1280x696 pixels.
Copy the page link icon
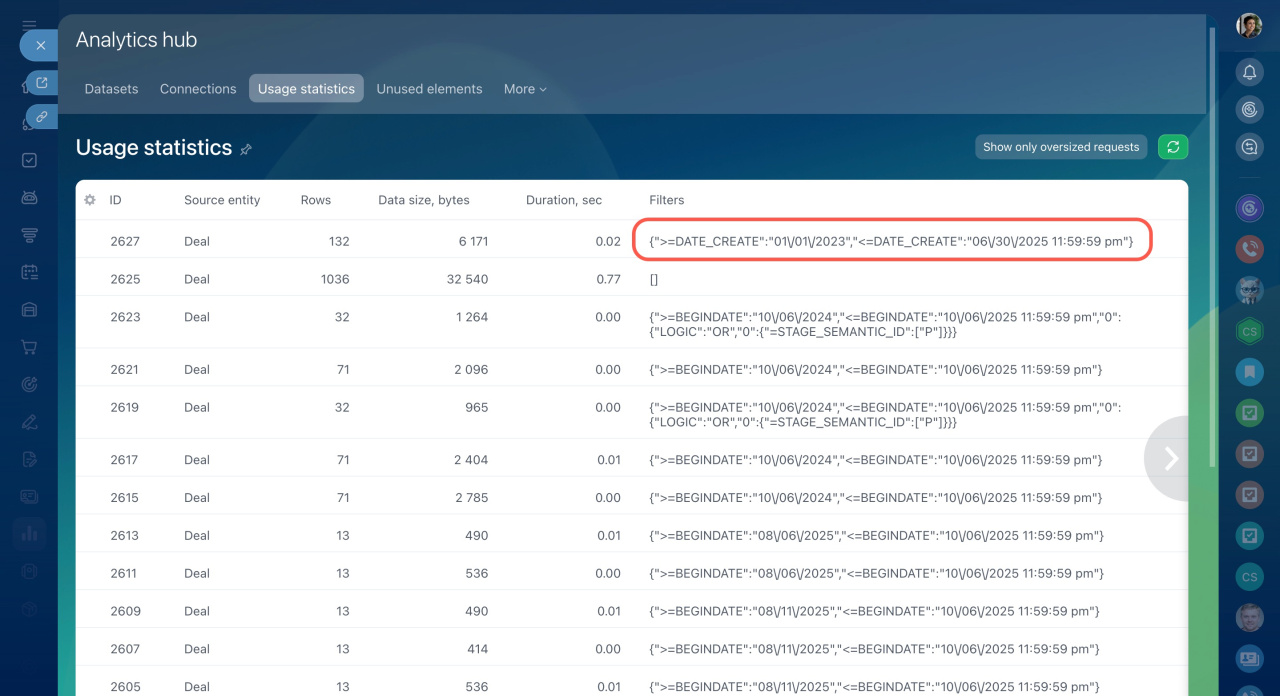42,117
